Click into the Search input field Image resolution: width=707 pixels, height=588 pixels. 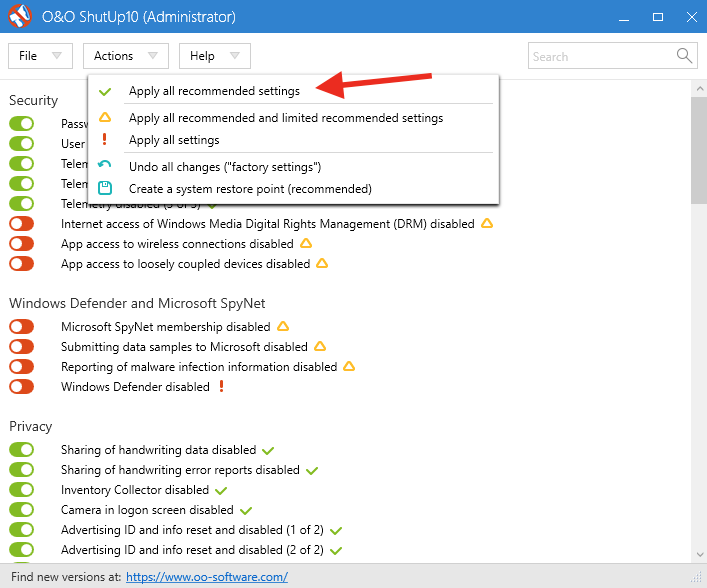tap(600, 57)
